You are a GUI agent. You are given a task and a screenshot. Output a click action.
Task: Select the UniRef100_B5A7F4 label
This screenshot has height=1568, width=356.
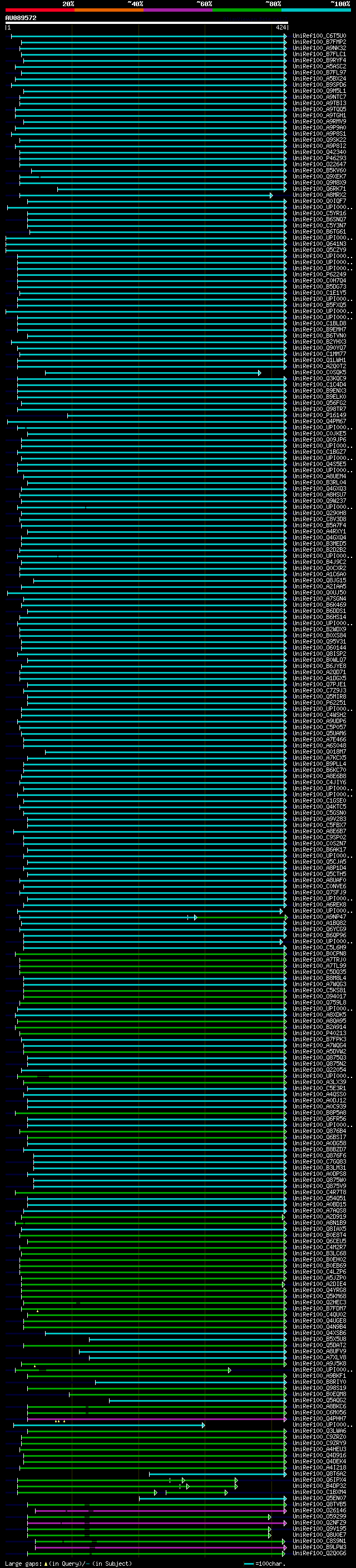coord(319,526)
